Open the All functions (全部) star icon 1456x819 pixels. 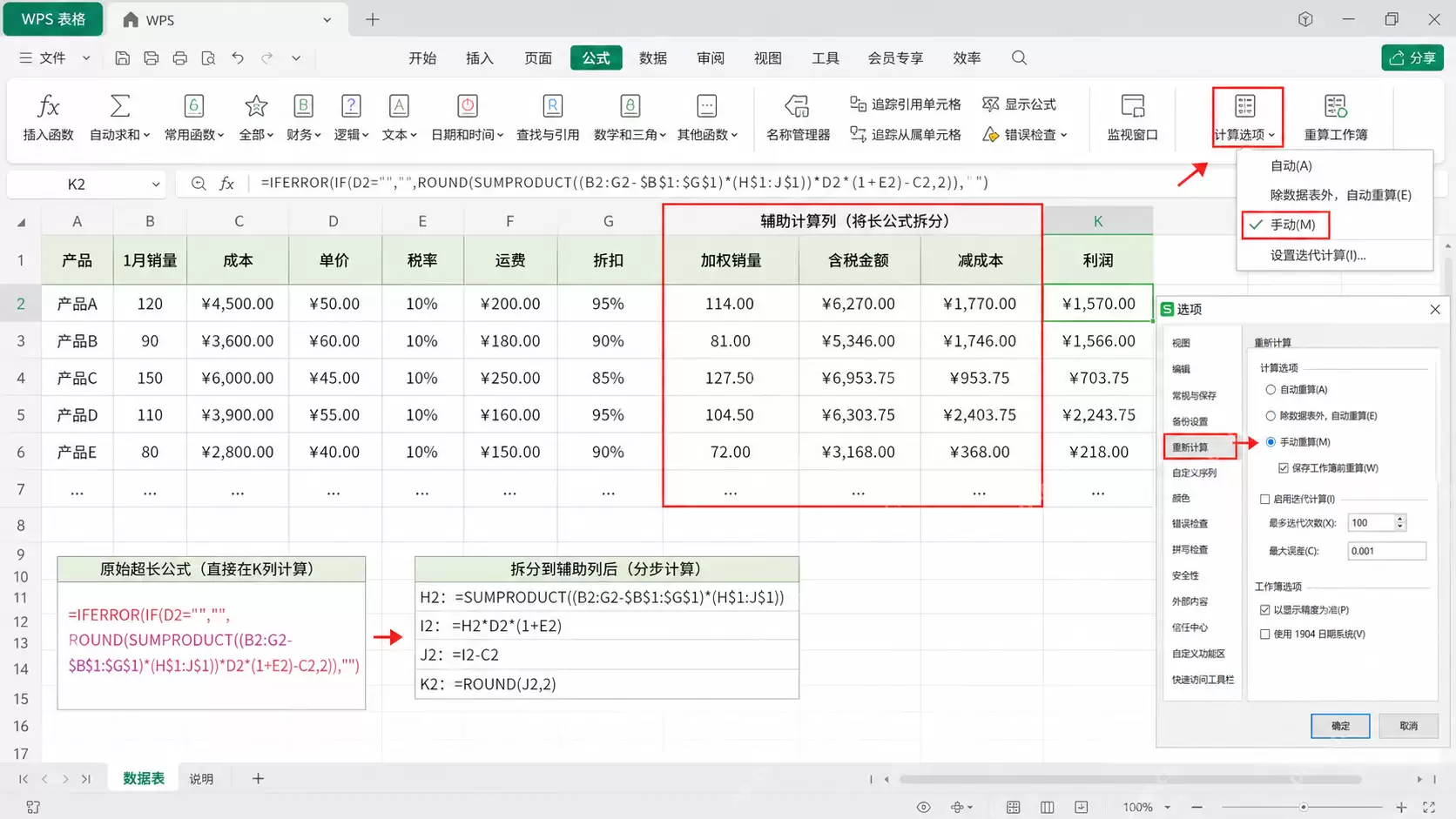256,106
